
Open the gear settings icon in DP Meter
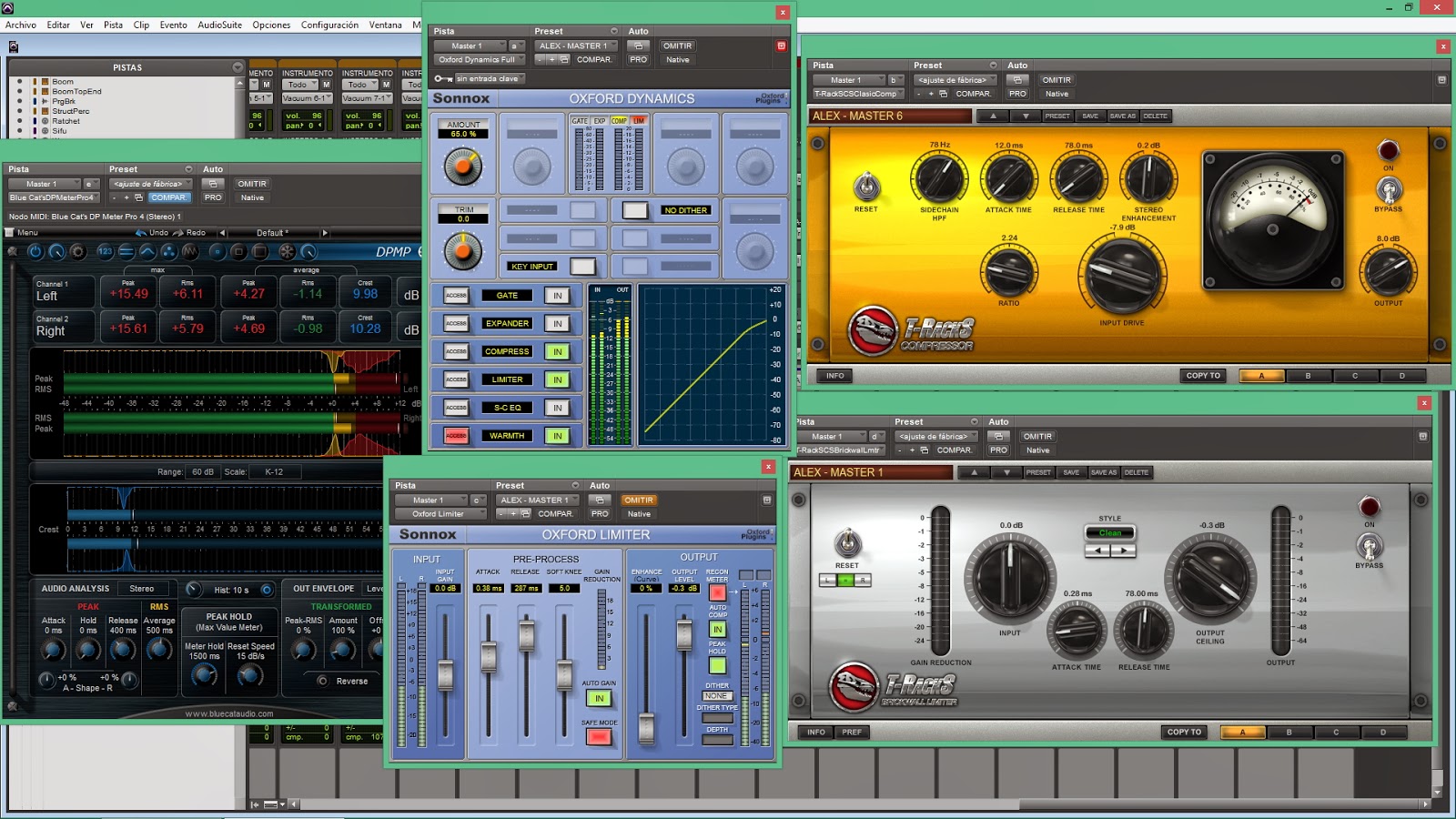tap(78, 251)
